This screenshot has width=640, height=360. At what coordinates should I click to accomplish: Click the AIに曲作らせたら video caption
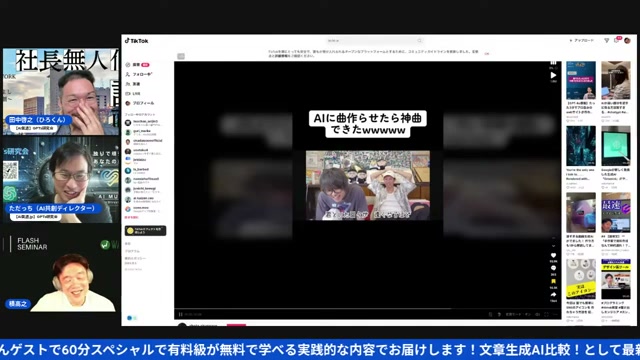(x=368, y=124)
